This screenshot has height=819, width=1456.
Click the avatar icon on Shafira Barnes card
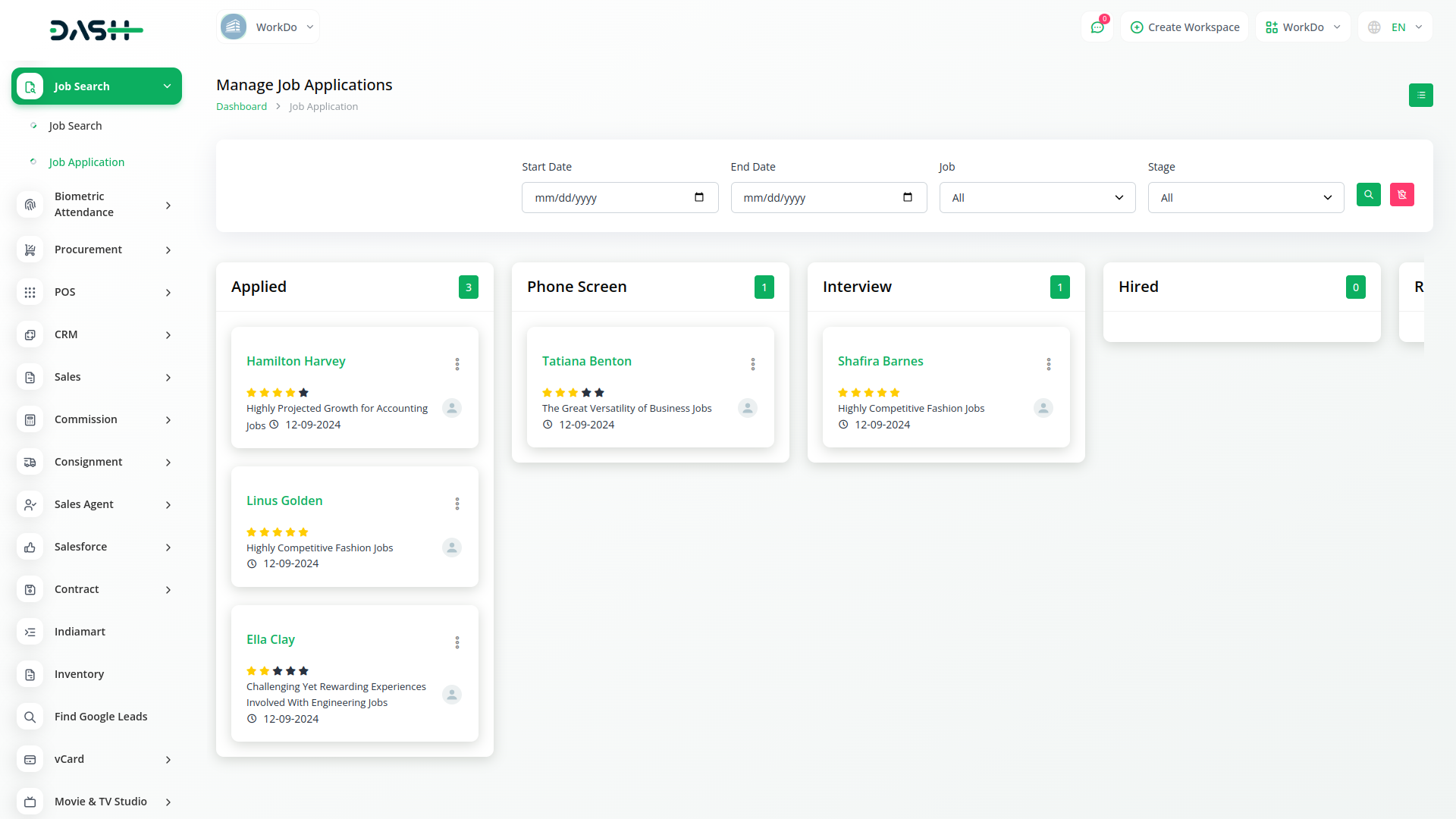click(1043, 408)
